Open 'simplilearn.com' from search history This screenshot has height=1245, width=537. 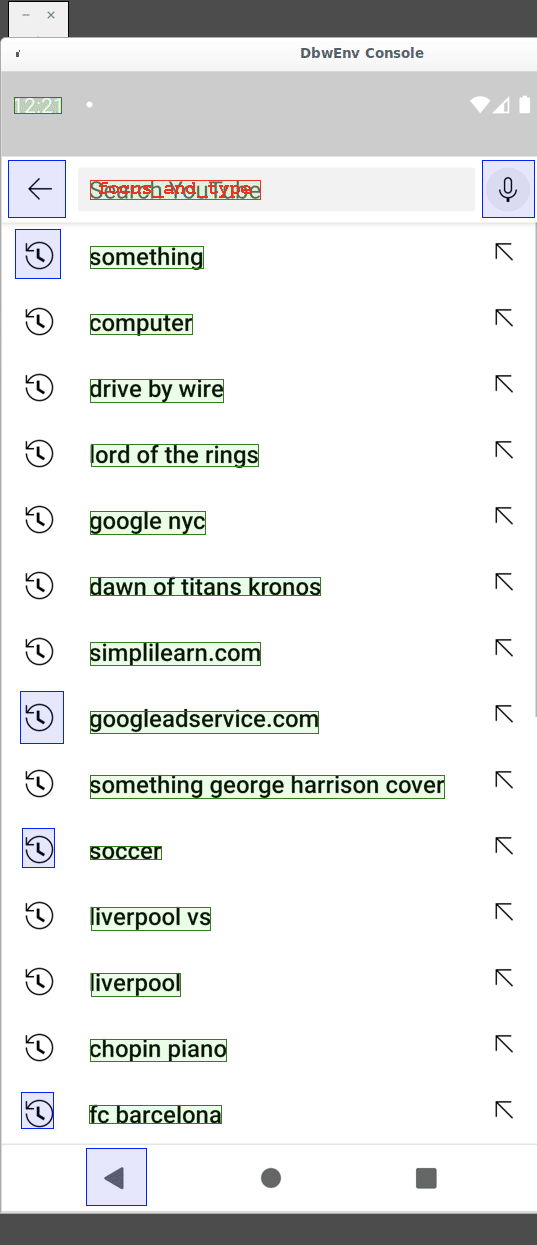click(176, 654)
